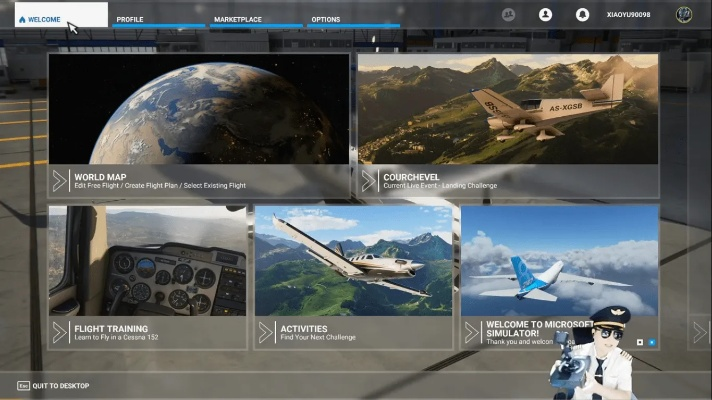The height and width of the screenshot is (400, 712).
Task: Open the Marketplace tab
Action: (x=237, y=19)
